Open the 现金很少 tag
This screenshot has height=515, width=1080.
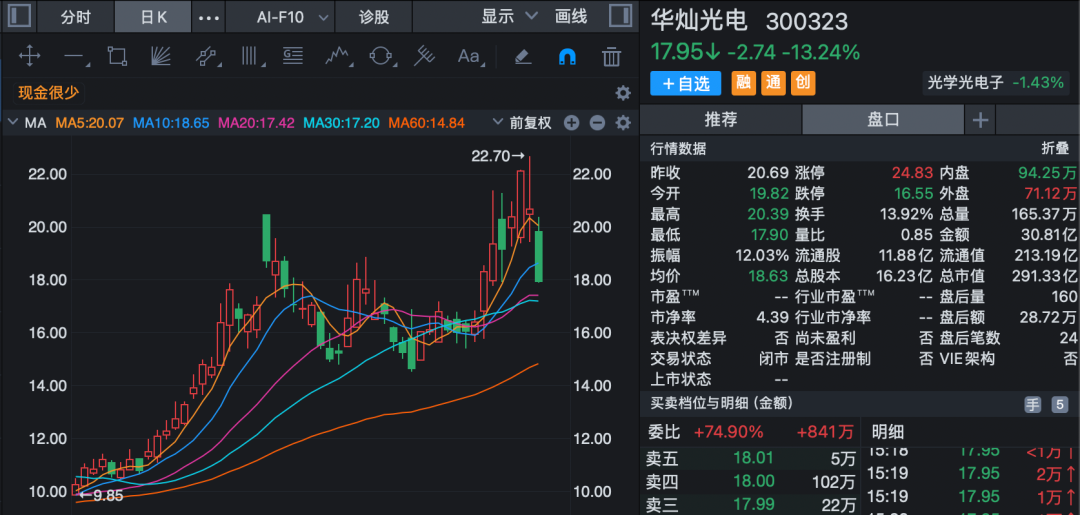[48, 93]
